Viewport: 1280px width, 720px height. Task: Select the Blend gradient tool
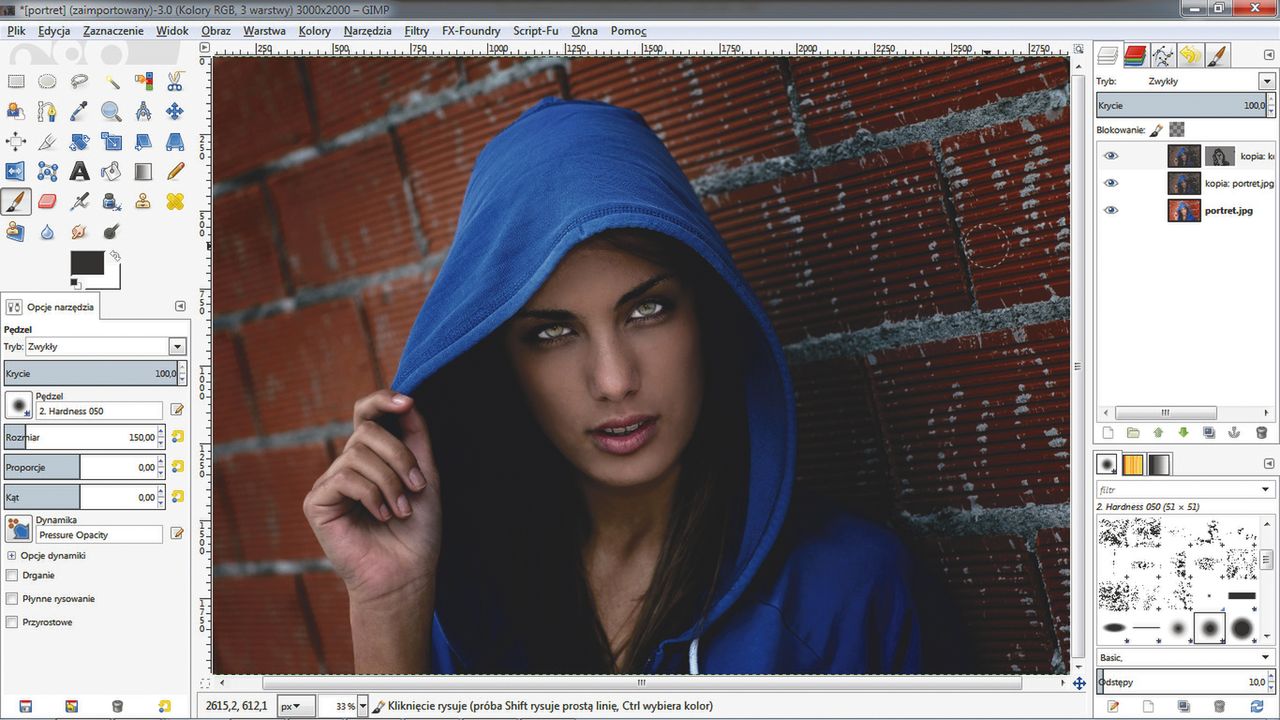click(143, 172)
